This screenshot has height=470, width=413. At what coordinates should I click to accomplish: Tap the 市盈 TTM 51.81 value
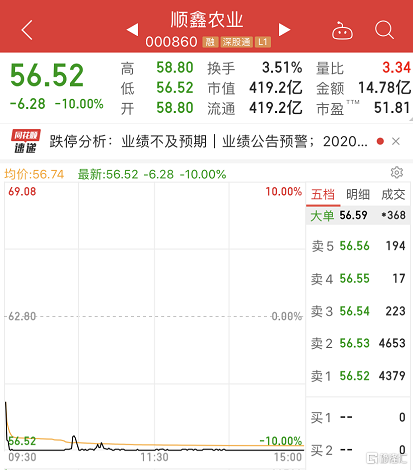tap(392, 108)
